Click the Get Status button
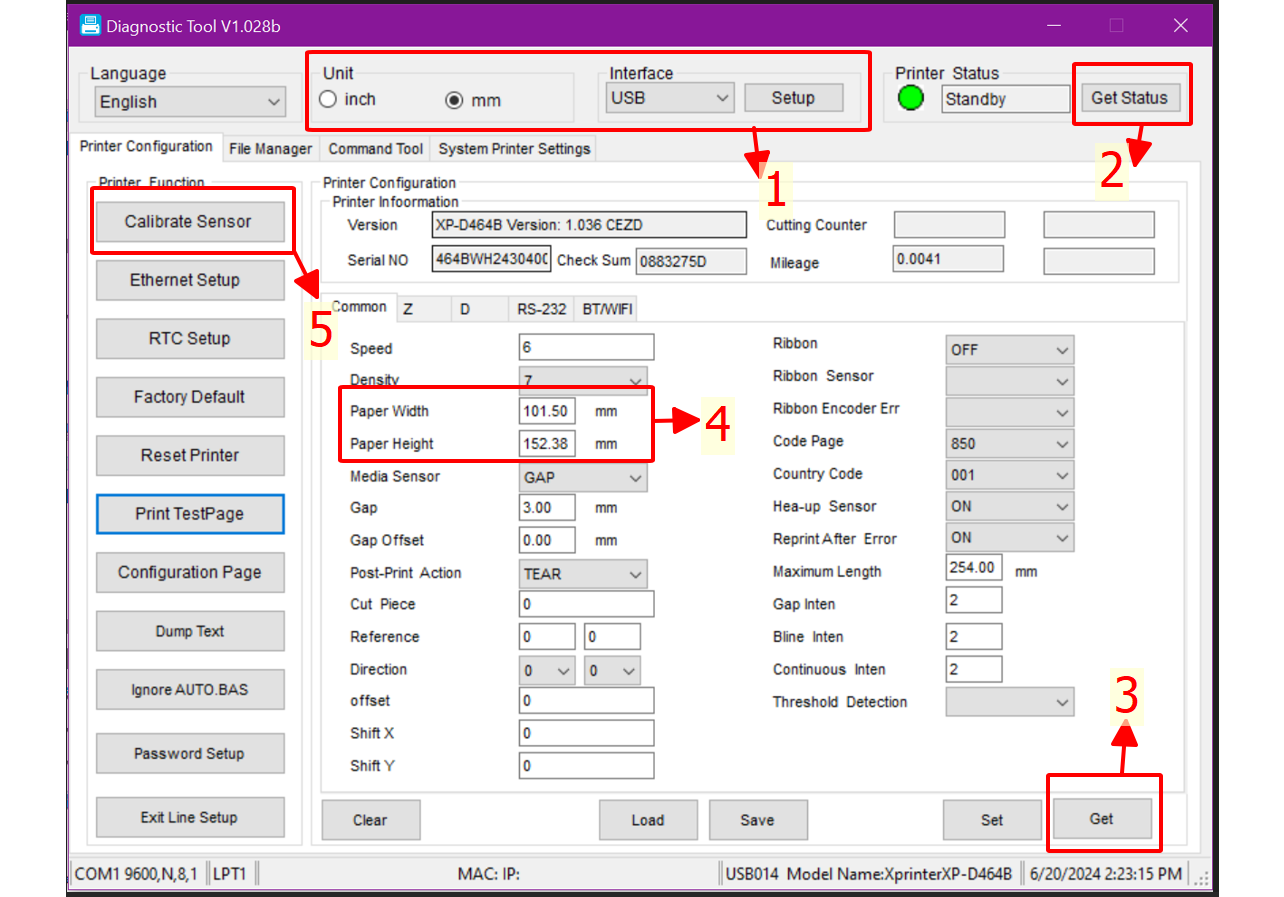The width and height of the screenshot is (1284, 897). 1129,98
